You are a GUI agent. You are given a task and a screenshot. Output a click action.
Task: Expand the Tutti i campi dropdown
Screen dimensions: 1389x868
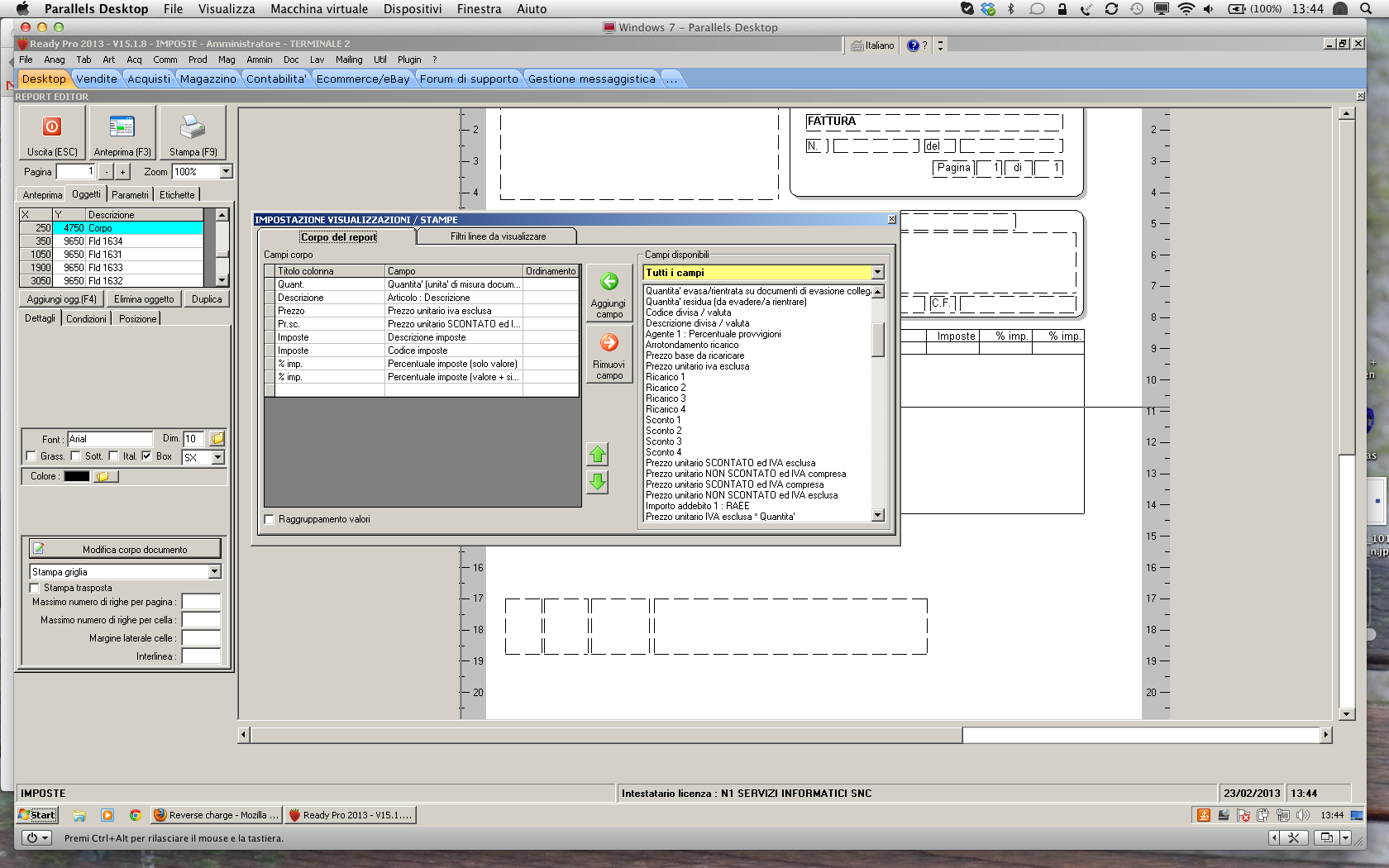(877, 273)
